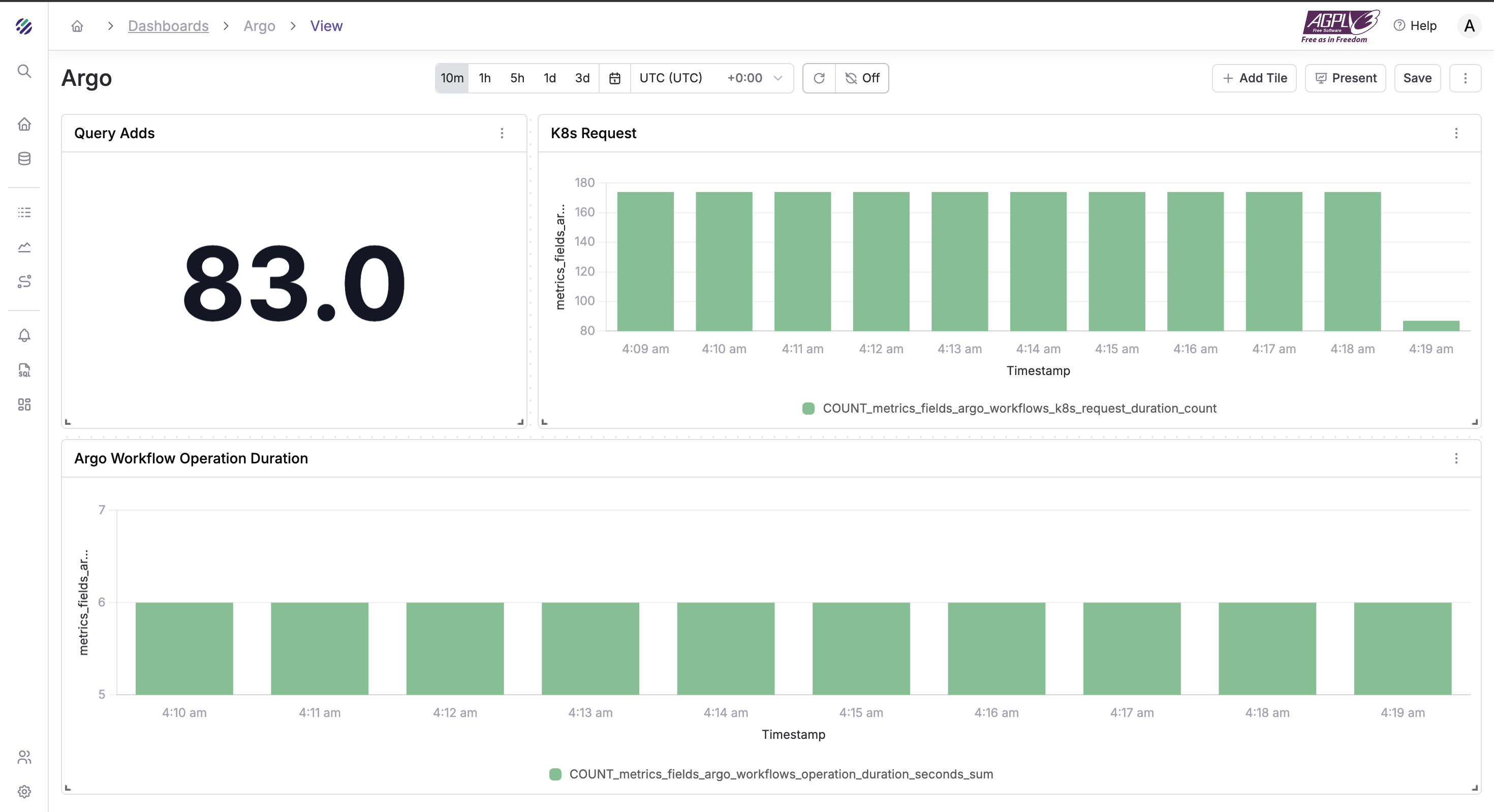Open the dashboards grid icon
1494x812 pixels.
click(x=24, y=404)
